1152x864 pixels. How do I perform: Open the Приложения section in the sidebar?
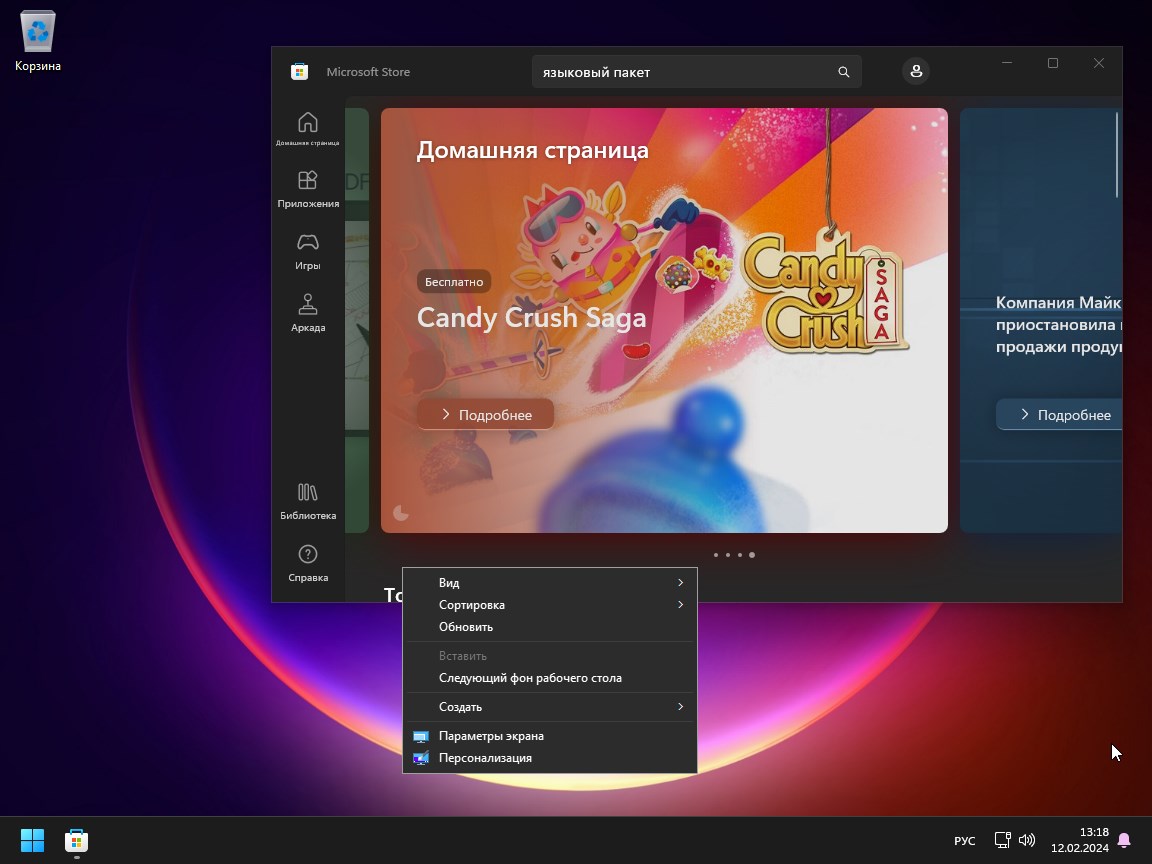(308, 190)
